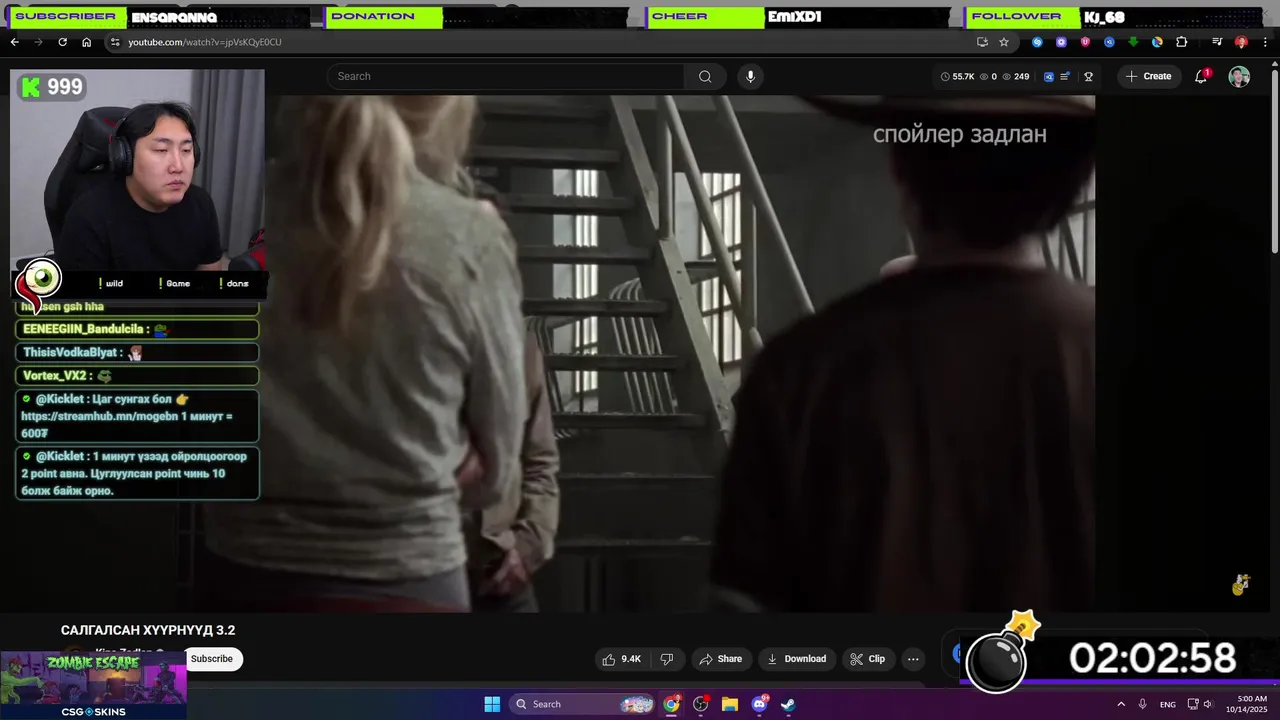
Task: Click the Share button
Action: click(x=720, y=659)
